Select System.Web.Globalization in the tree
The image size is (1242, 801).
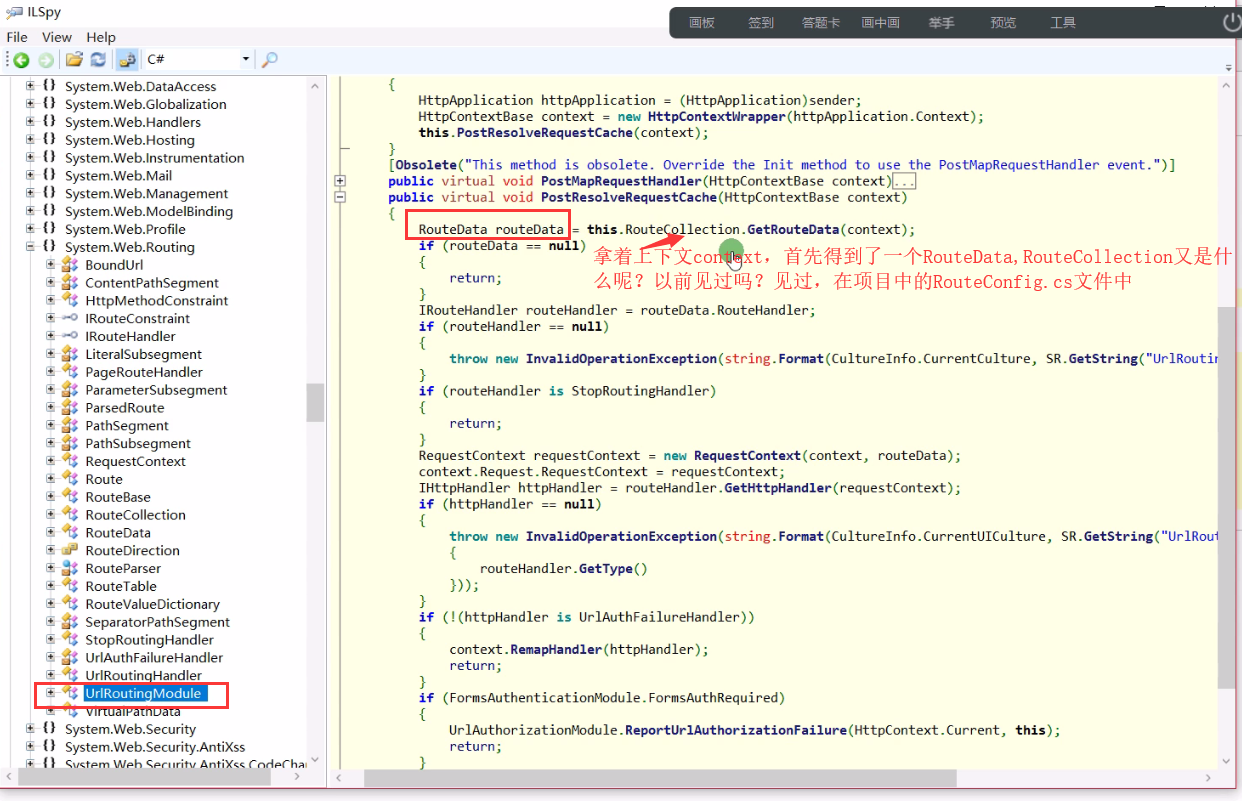[x=146, y=104]
